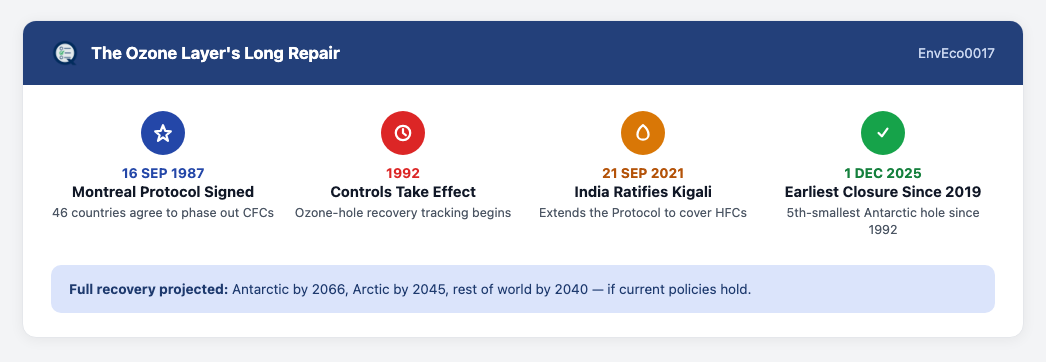Click the green checkmark circle icon

(x=883, y=133)
